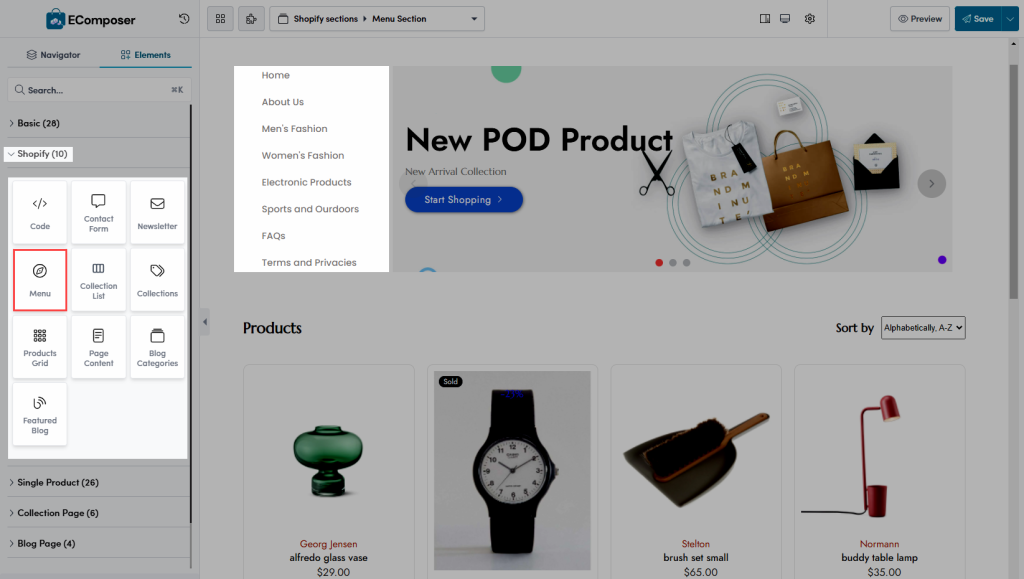This screenshot has height=579, width=1024.
Task: Select the Products Grid element
Action: click(40, 347)
